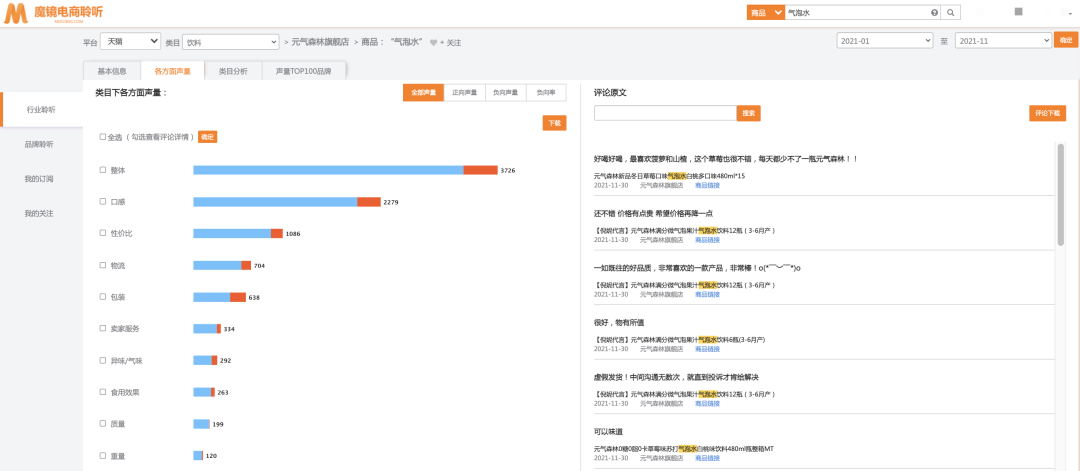Toggle the 异味/气味 checkbox

point(103,360)
